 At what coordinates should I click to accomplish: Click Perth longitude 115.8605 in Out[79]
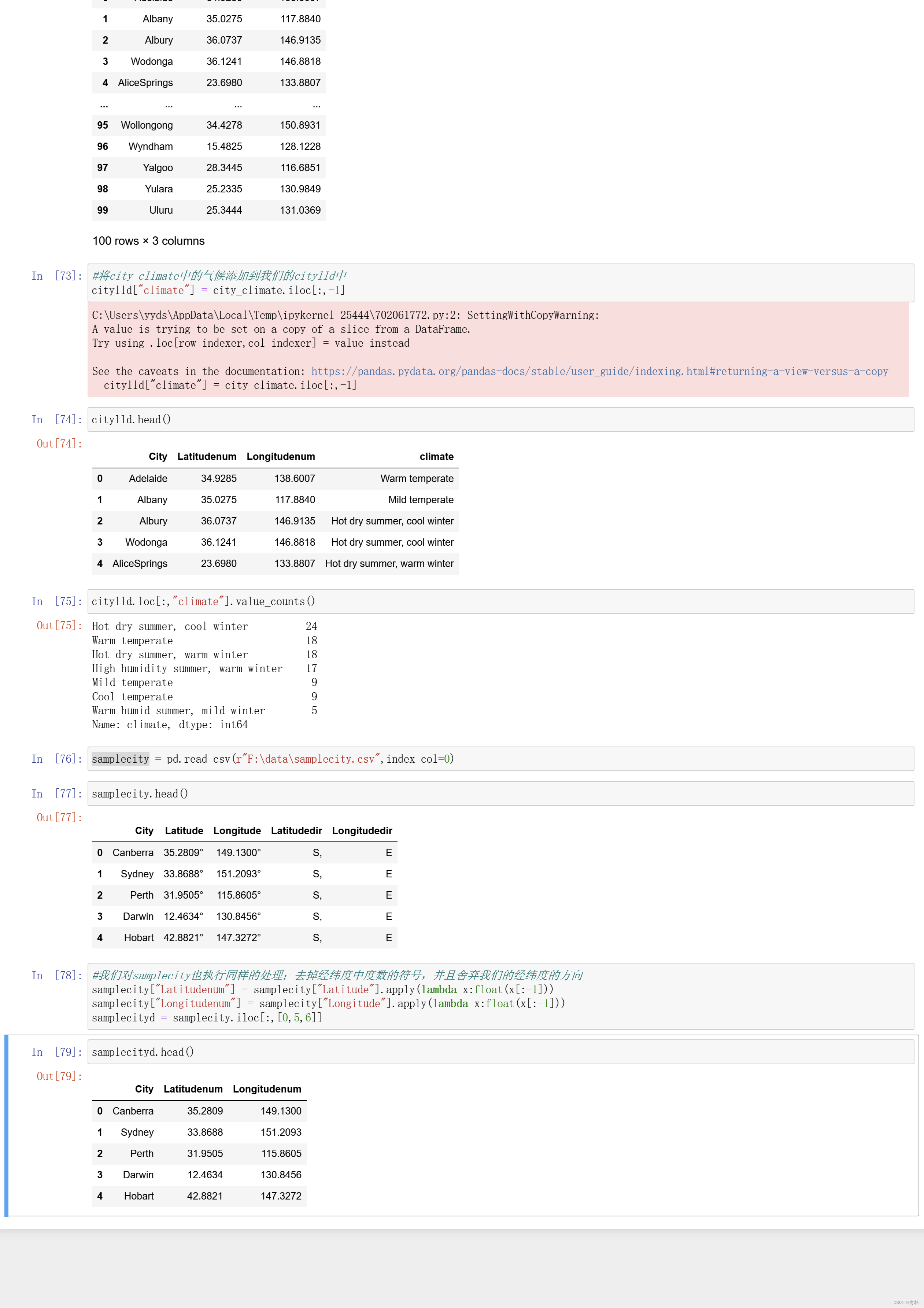(x=281, y=1154)
